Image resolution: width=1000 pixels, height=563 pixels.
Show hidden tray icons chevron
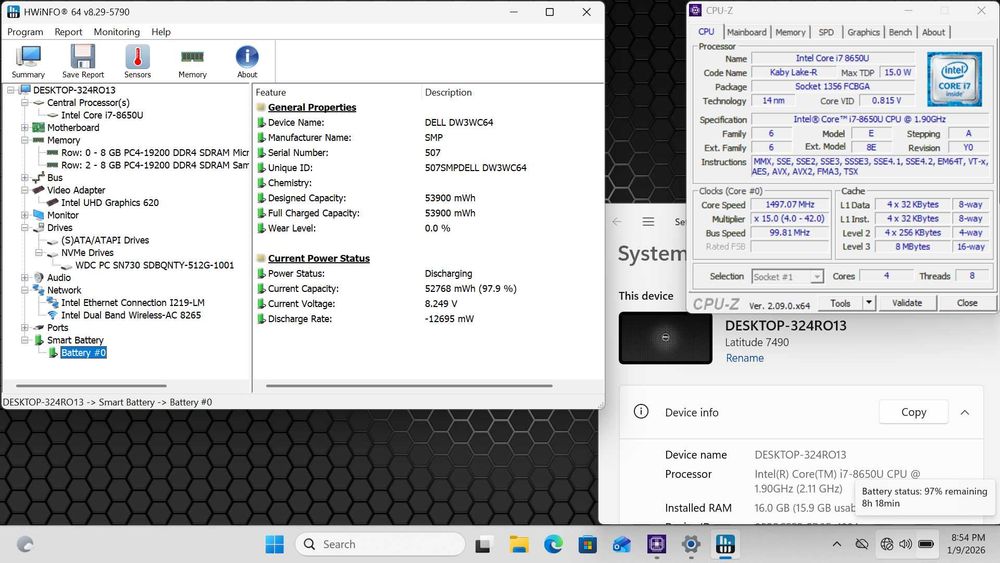(837, 545)
